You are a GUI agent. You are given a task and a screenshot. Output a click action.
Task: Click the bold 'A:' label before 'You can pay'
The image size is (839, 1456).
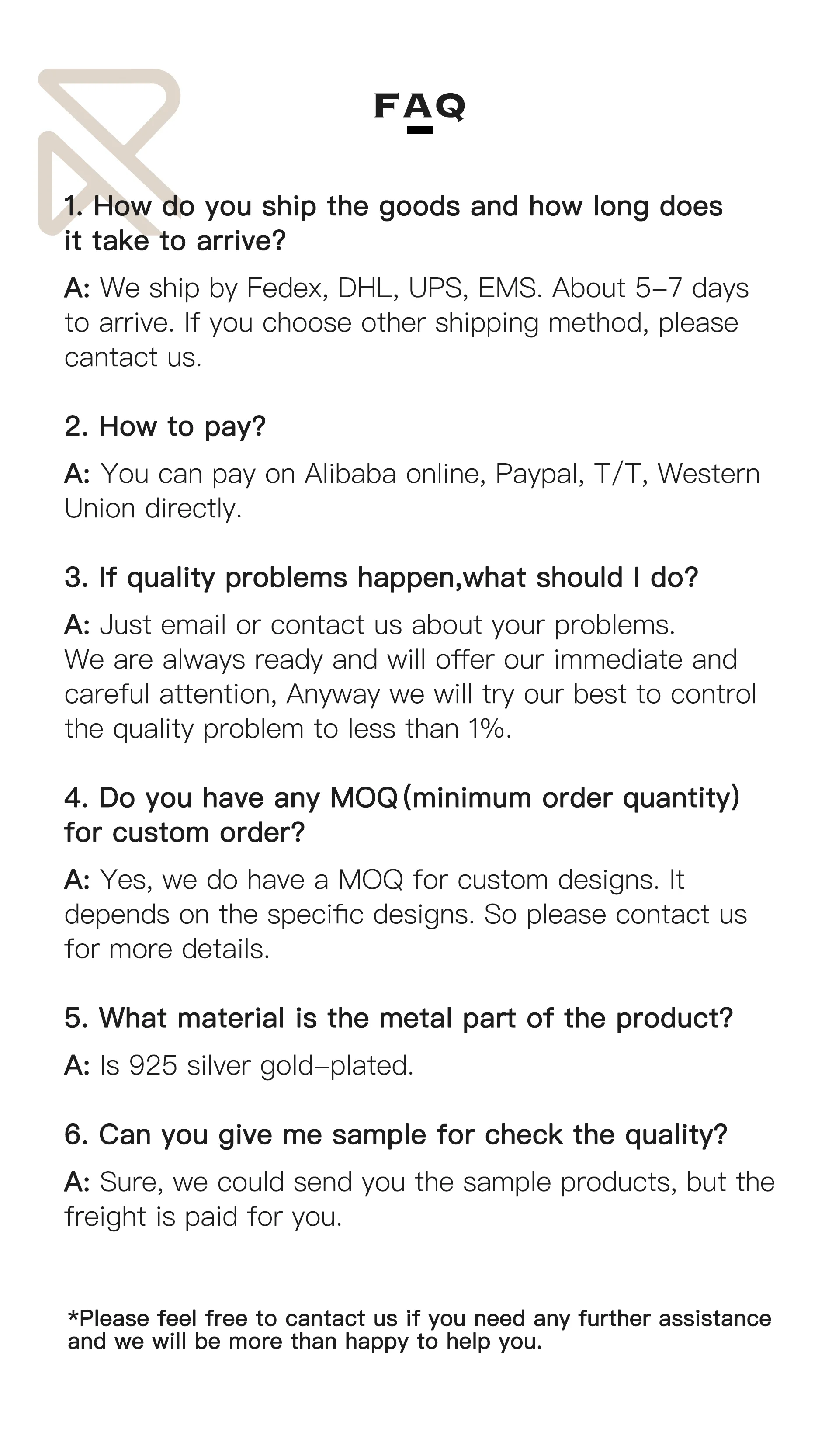[77, 474]
